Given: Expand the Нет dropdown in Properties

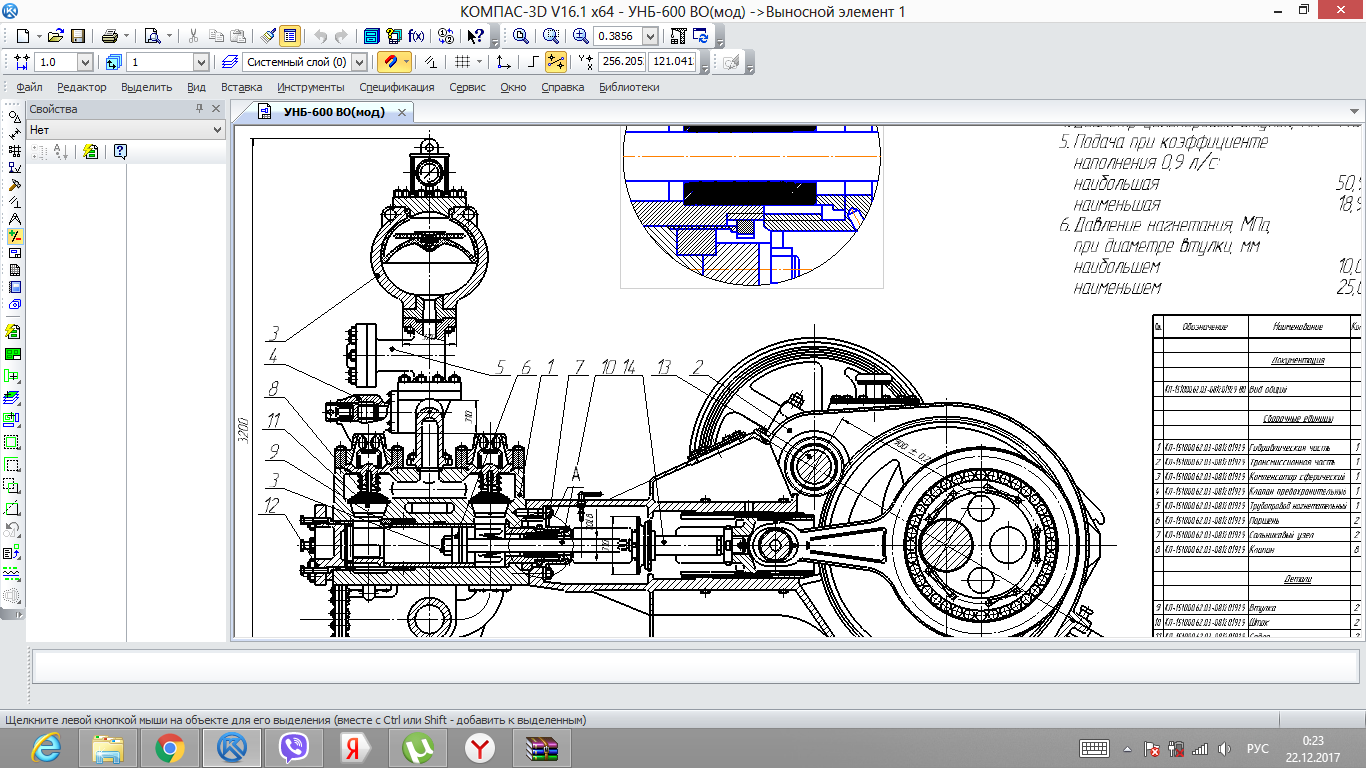Looking at the screenshot, I should (218, 130).
